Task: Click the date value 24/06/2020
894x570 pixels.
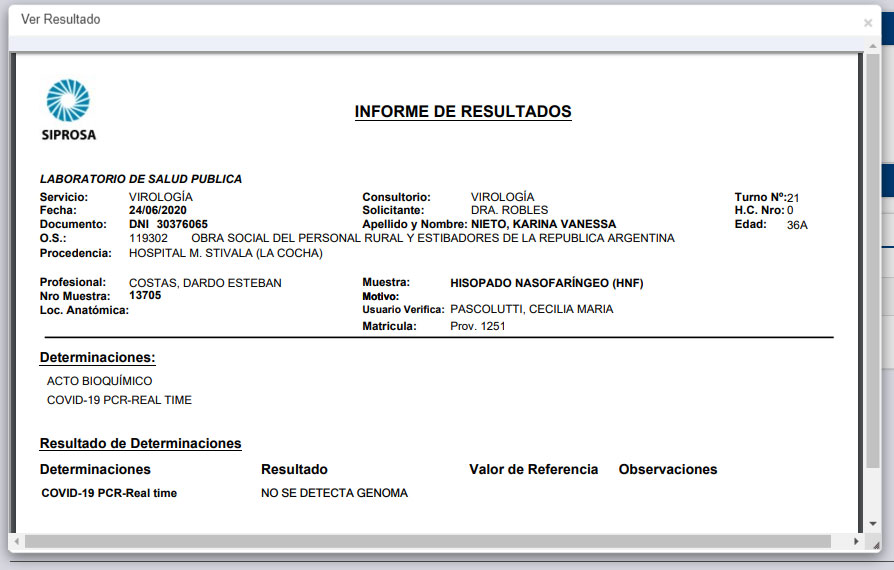Action: point(157,210)
